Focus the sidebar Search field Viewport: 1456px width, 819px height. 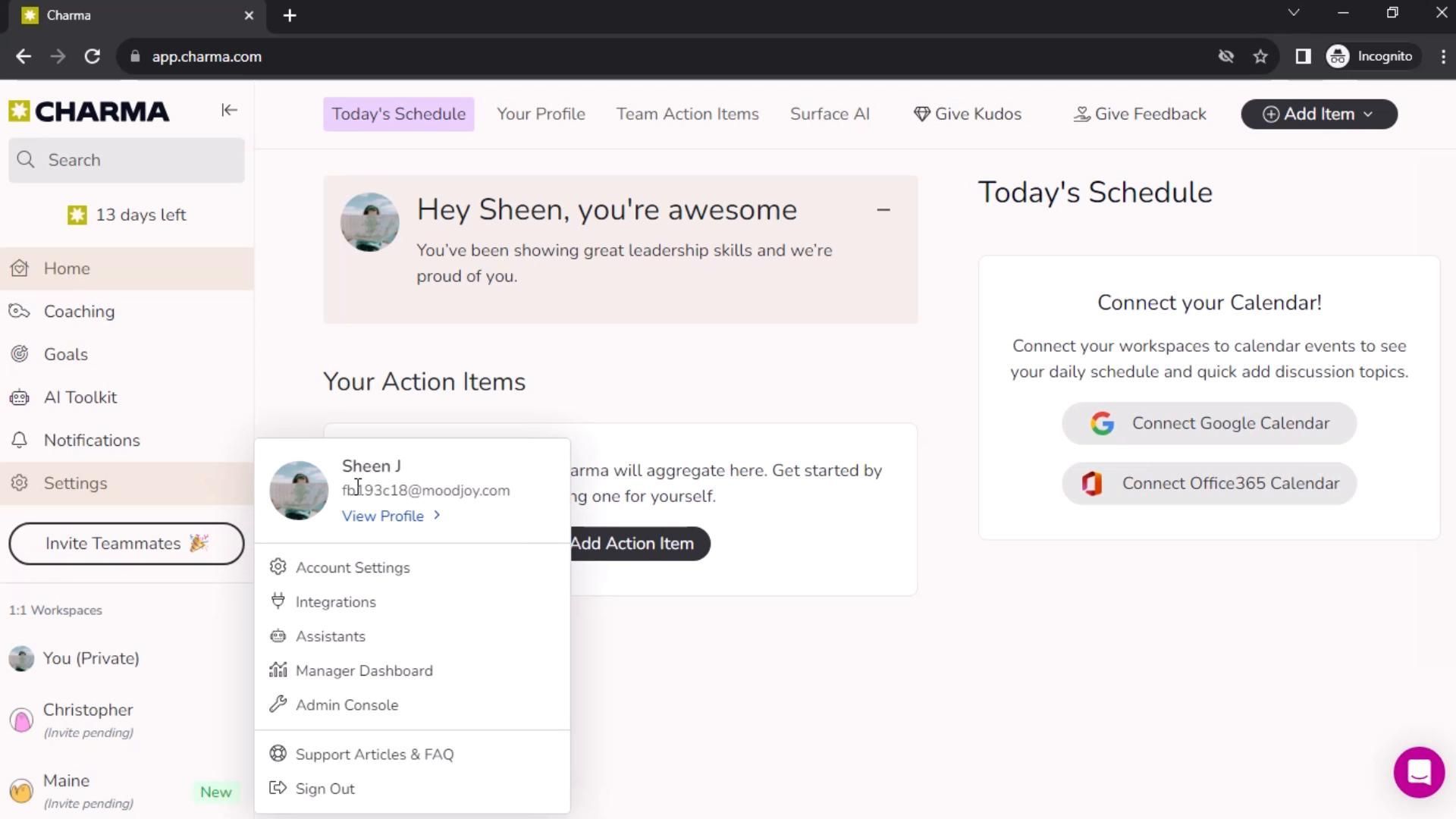point(127,161)
